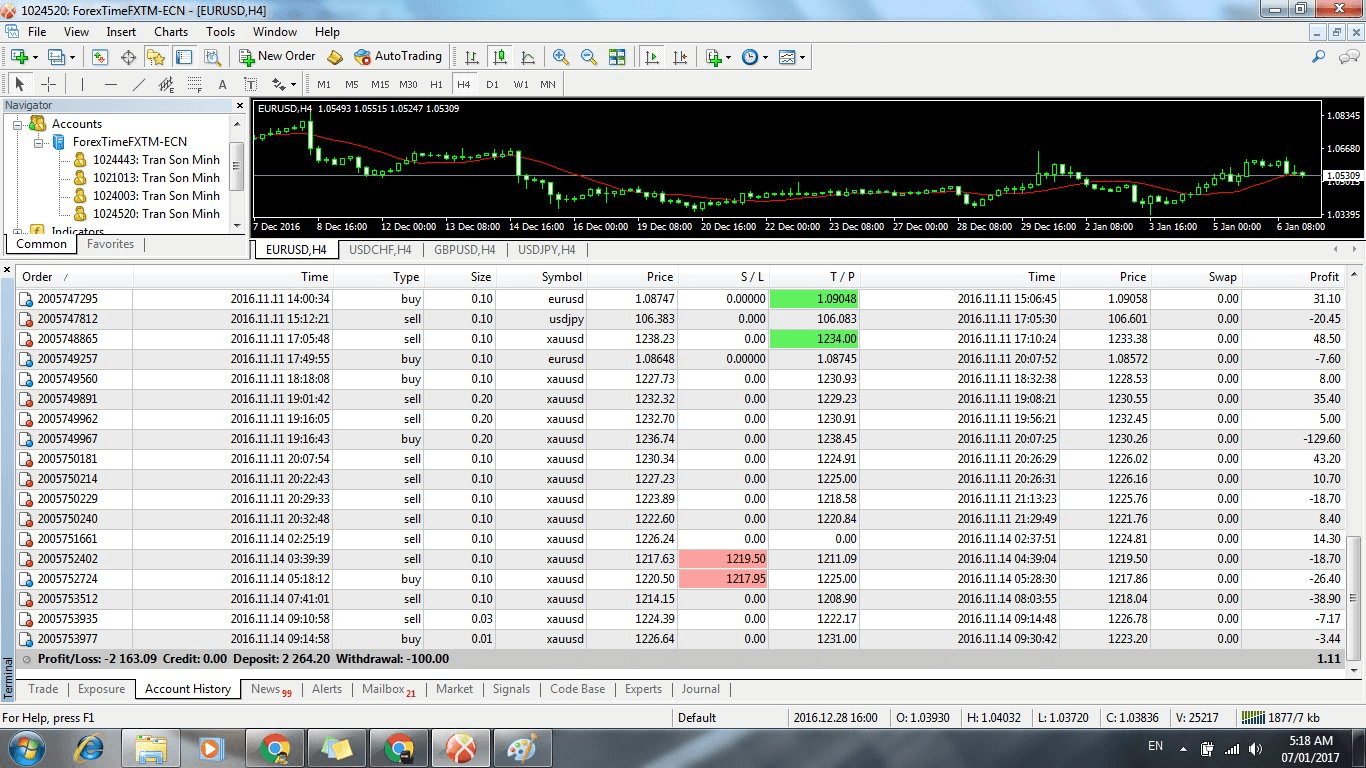Image resolution: width=1366 pixels, height=768 pixels.
Task: Switch to GBPUSD,H4 chart tab
Action: coord(465,250)
